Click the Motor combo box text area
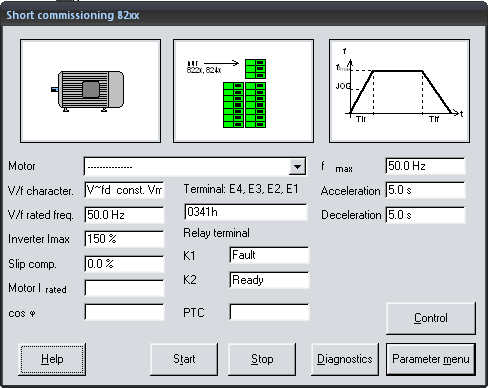 pyautogui.click(x=187, y=166)
